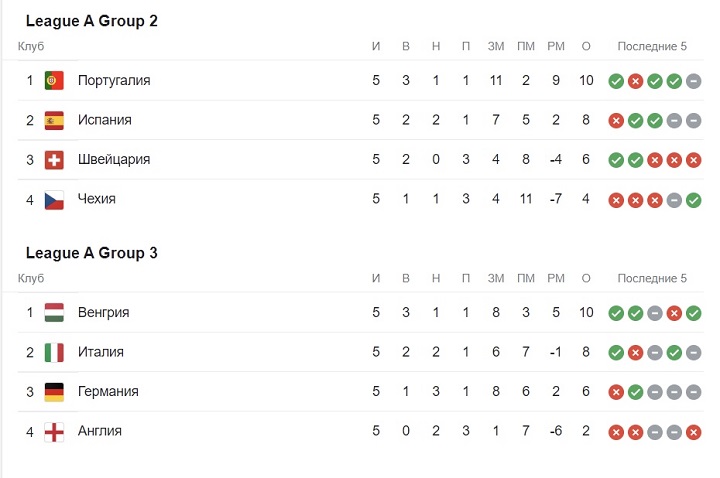This screenshot has height=478, width=720.
Task: Click the Hungary flag icon
Action: [54, 313]
